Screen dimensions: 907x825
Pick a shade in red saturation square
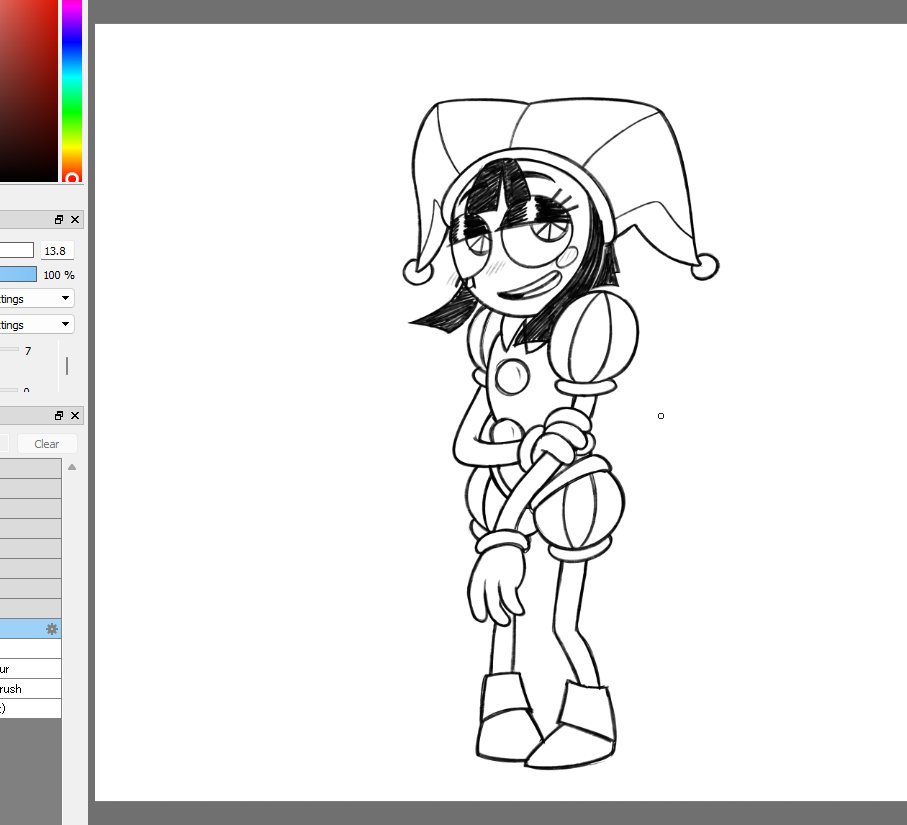click(28, 91)
